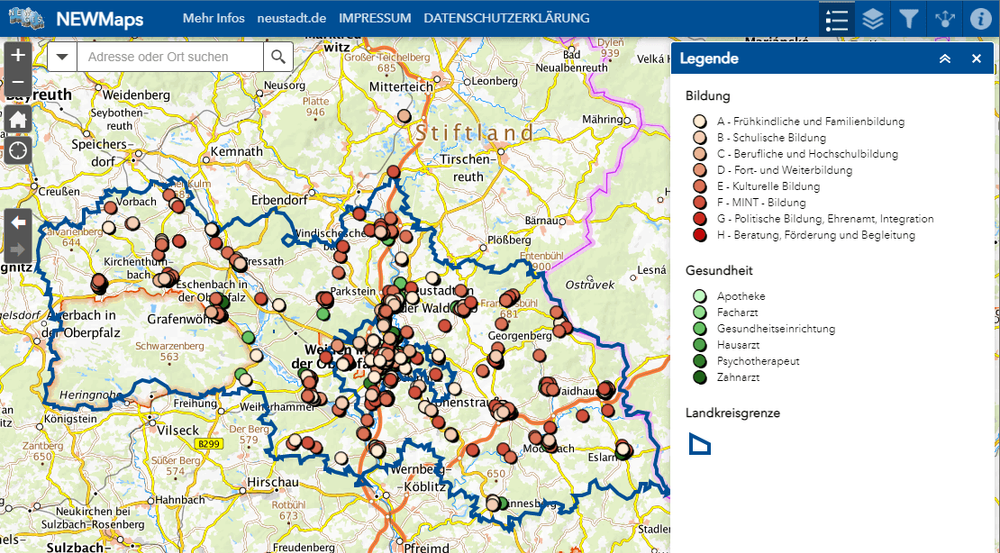Reset map with the home button

coord(17,119)
